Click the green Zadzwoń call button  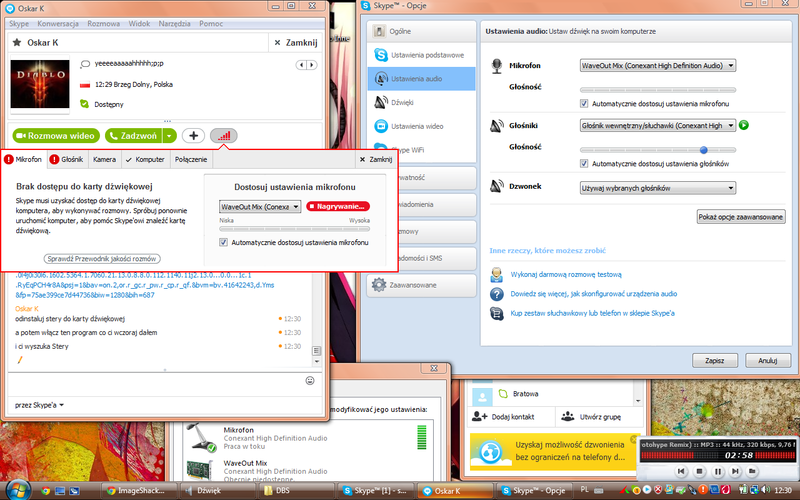click(x=134, y=136)
